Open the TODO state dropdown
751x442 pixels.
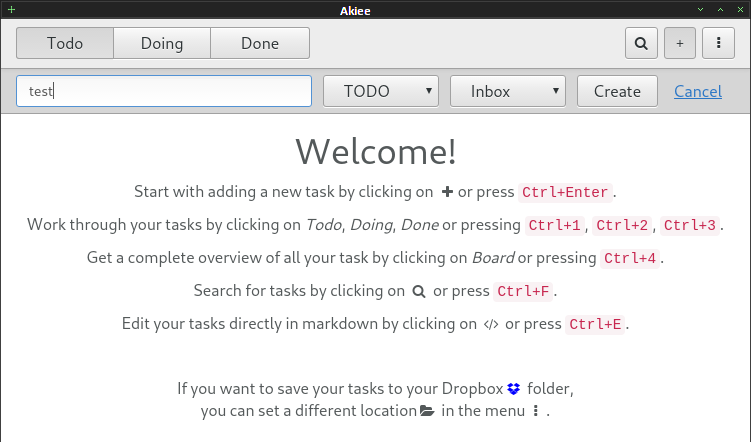tap(381, 91)
